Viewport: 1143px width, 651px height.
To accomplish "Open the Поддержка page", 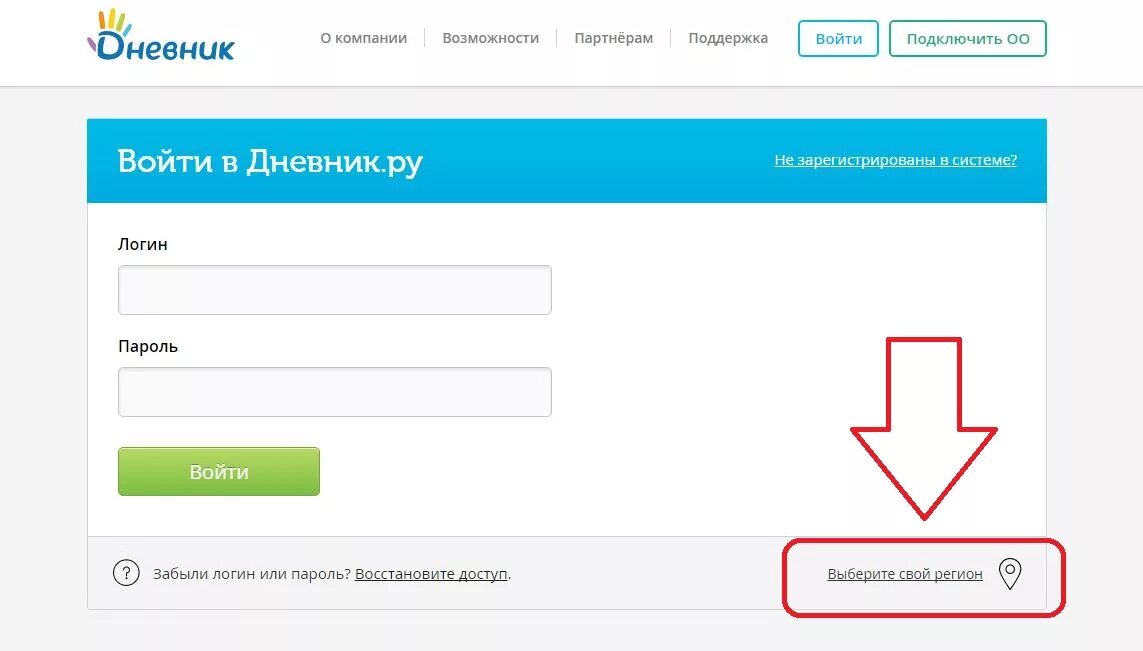I will 728,38.
